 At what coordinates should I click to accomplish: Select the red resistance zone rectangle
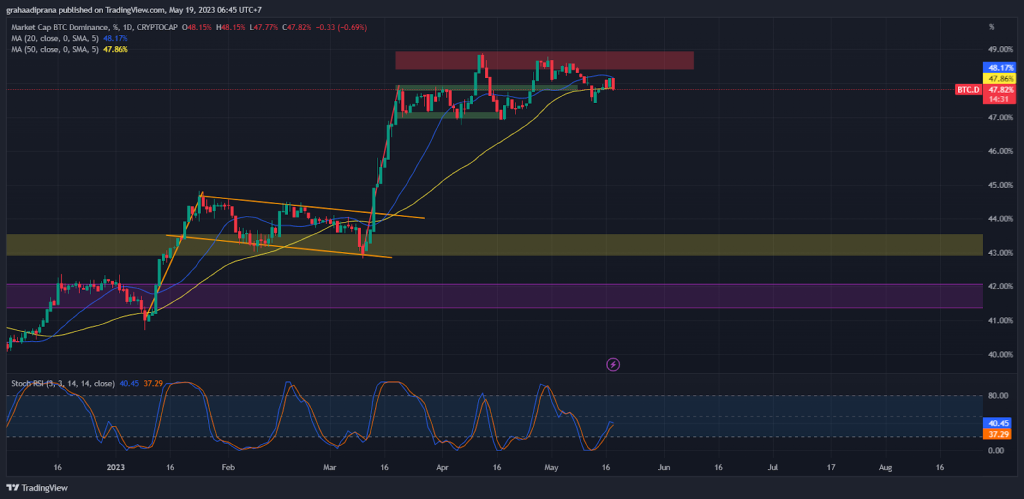(x=544, y=61)
